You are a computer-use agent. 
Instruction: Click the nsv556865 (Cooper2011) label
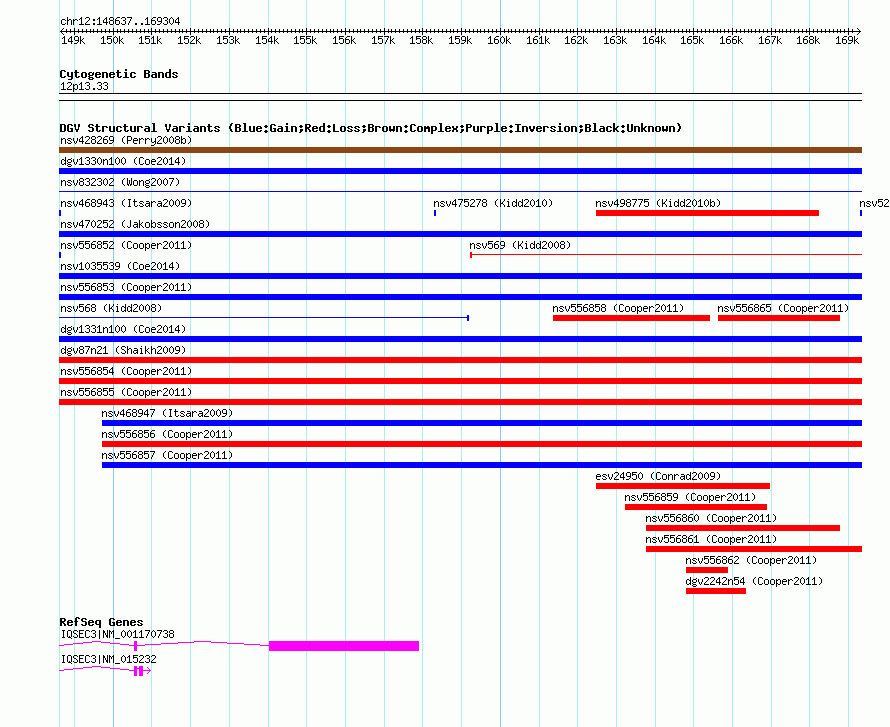click(x=783, y=308)
